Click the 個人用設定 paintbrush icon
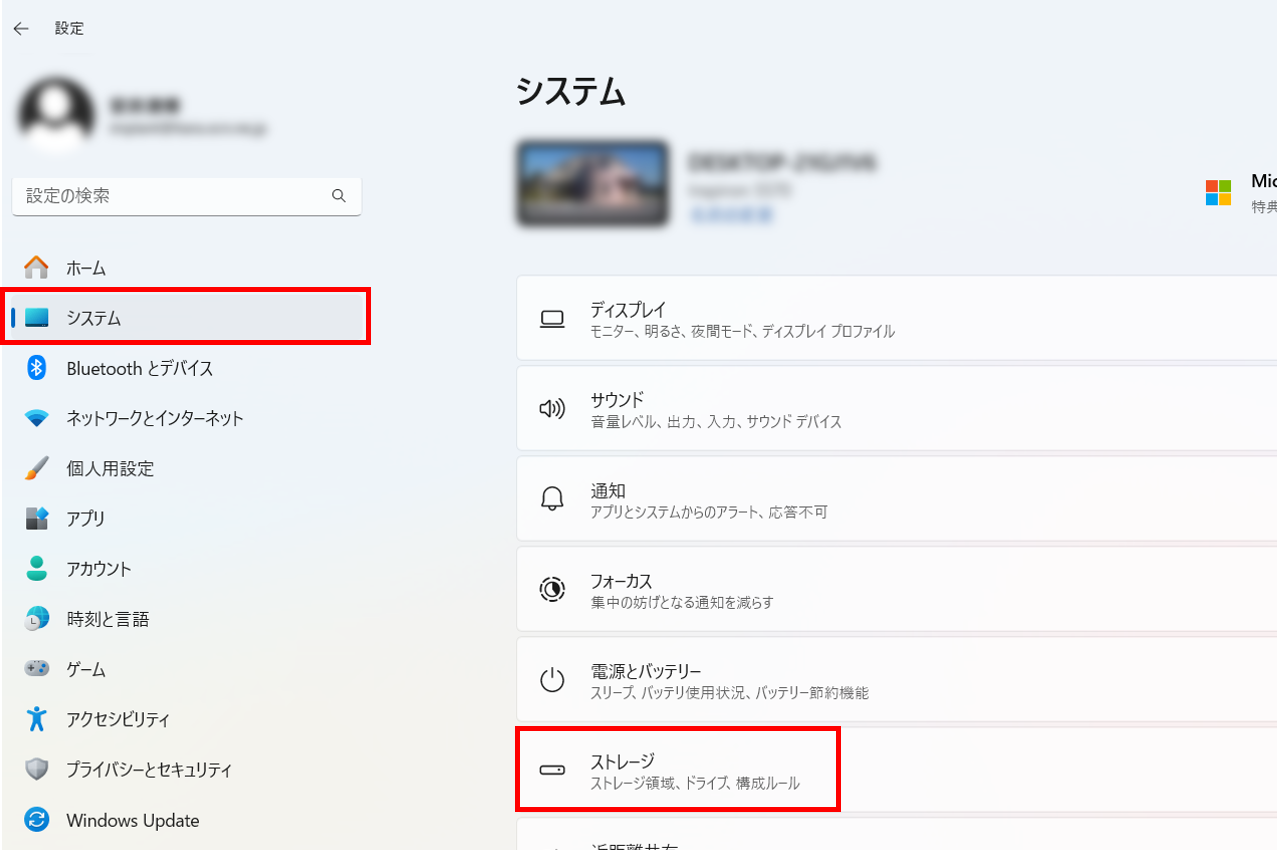 click(x=37, y=468)
